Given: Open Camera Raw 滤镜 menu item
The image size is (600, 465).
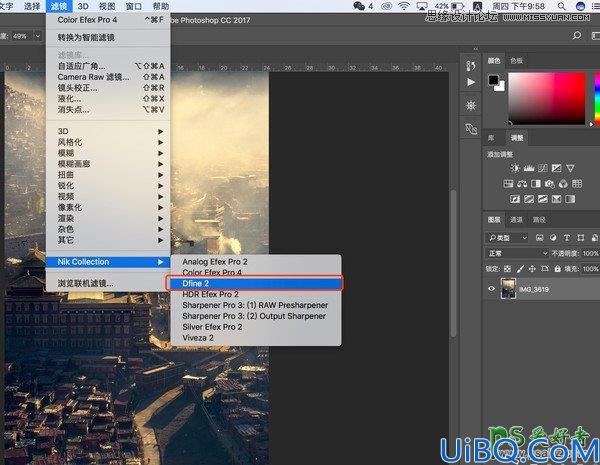Looking at the screenshot, I should [x=109, y=77].
